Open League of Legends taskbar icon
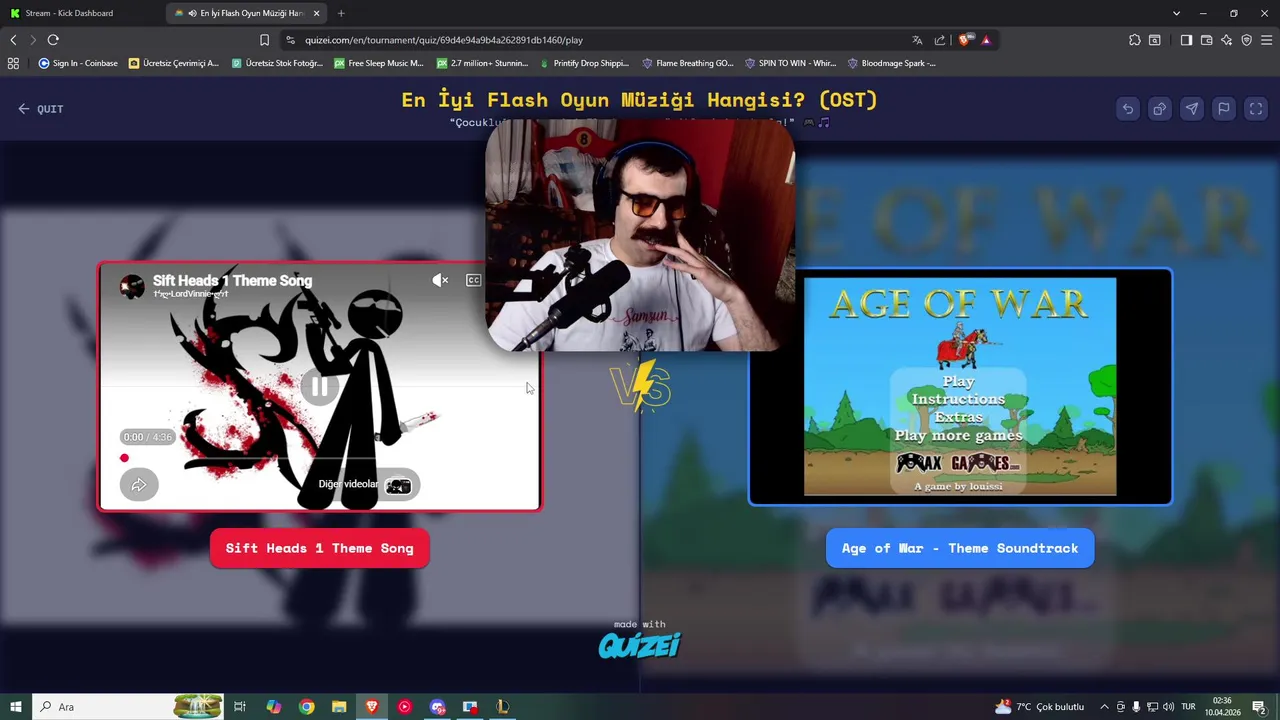The height and width of the screenshot is (720, 1280). 503,707
